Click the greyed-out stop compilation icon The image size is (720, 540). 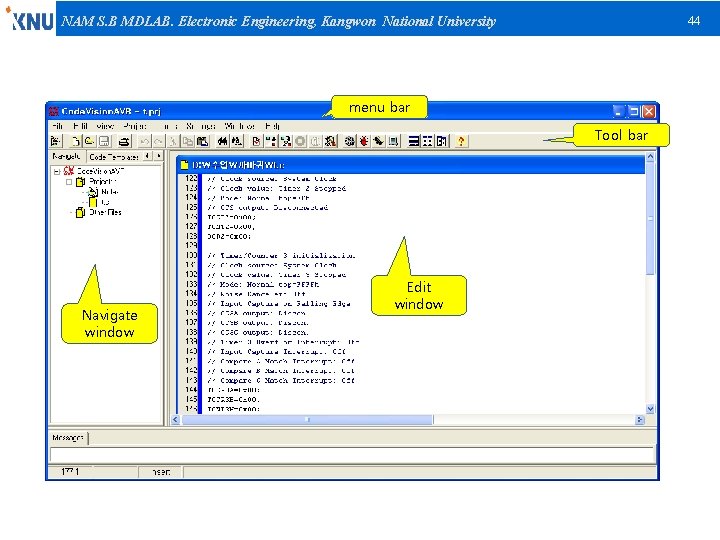coord(300,141)
